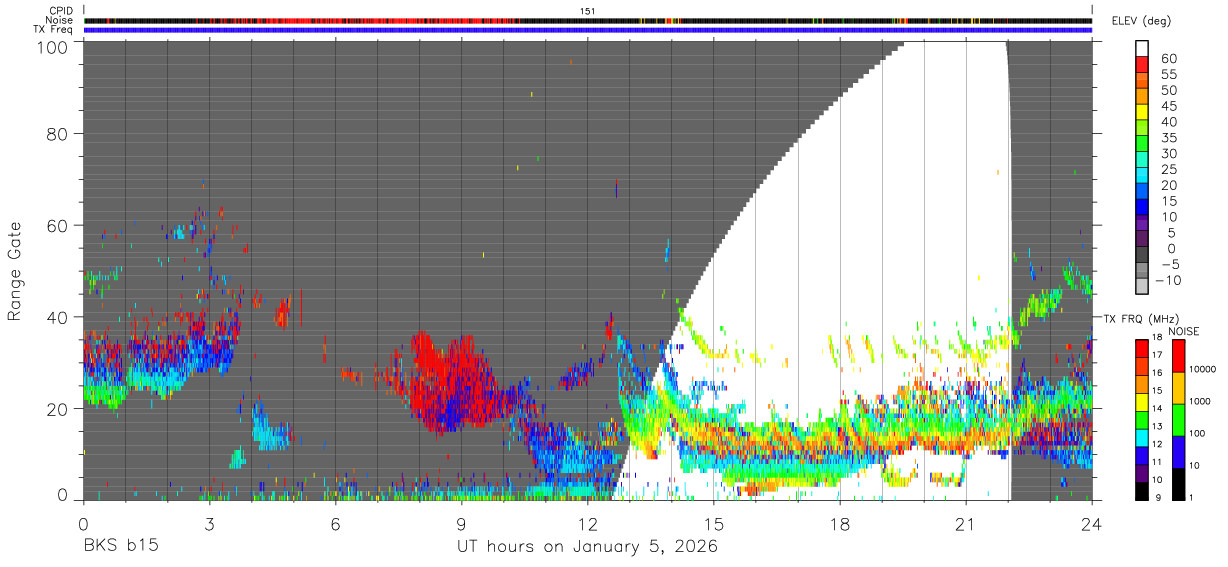Click the "20" tick on the Range Gate axis

pos(58,408)
